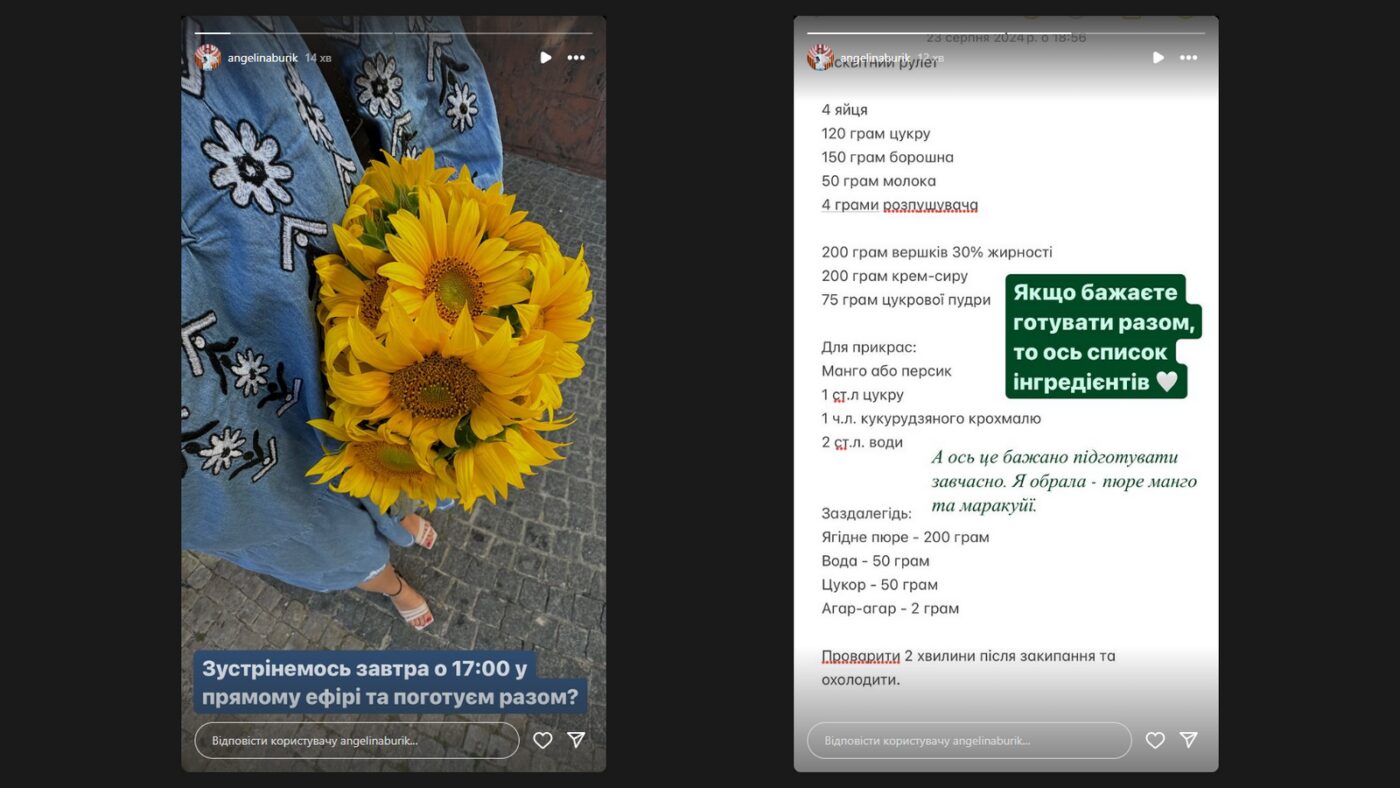Click the italic 'А ось це бажано підготувати' note
1400x788 pixels.
click(x=1064, y=481)
